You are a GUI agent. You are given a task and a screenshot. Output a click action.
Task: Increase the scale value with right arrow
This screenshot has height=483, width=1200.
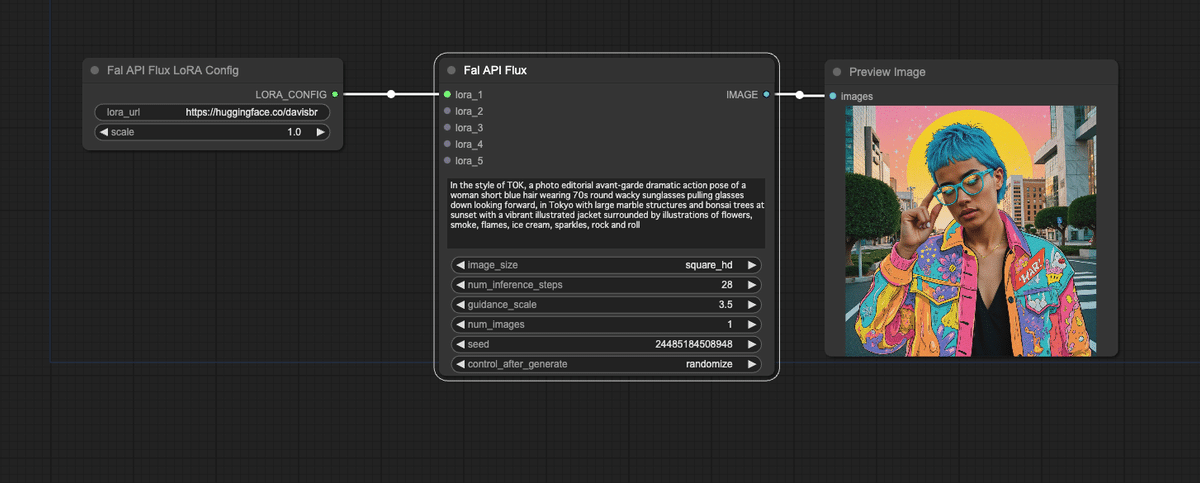[x=320, y=132]
